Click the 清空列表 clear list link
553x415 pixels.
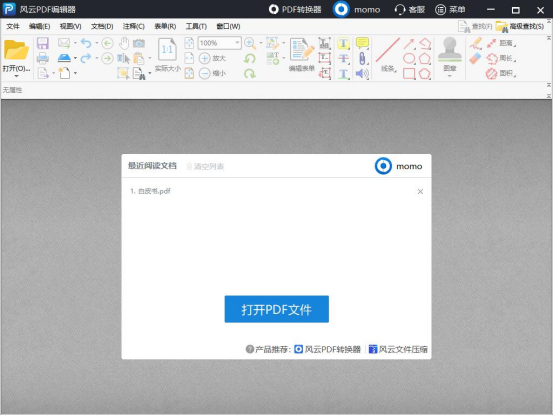tap(205, 166)
